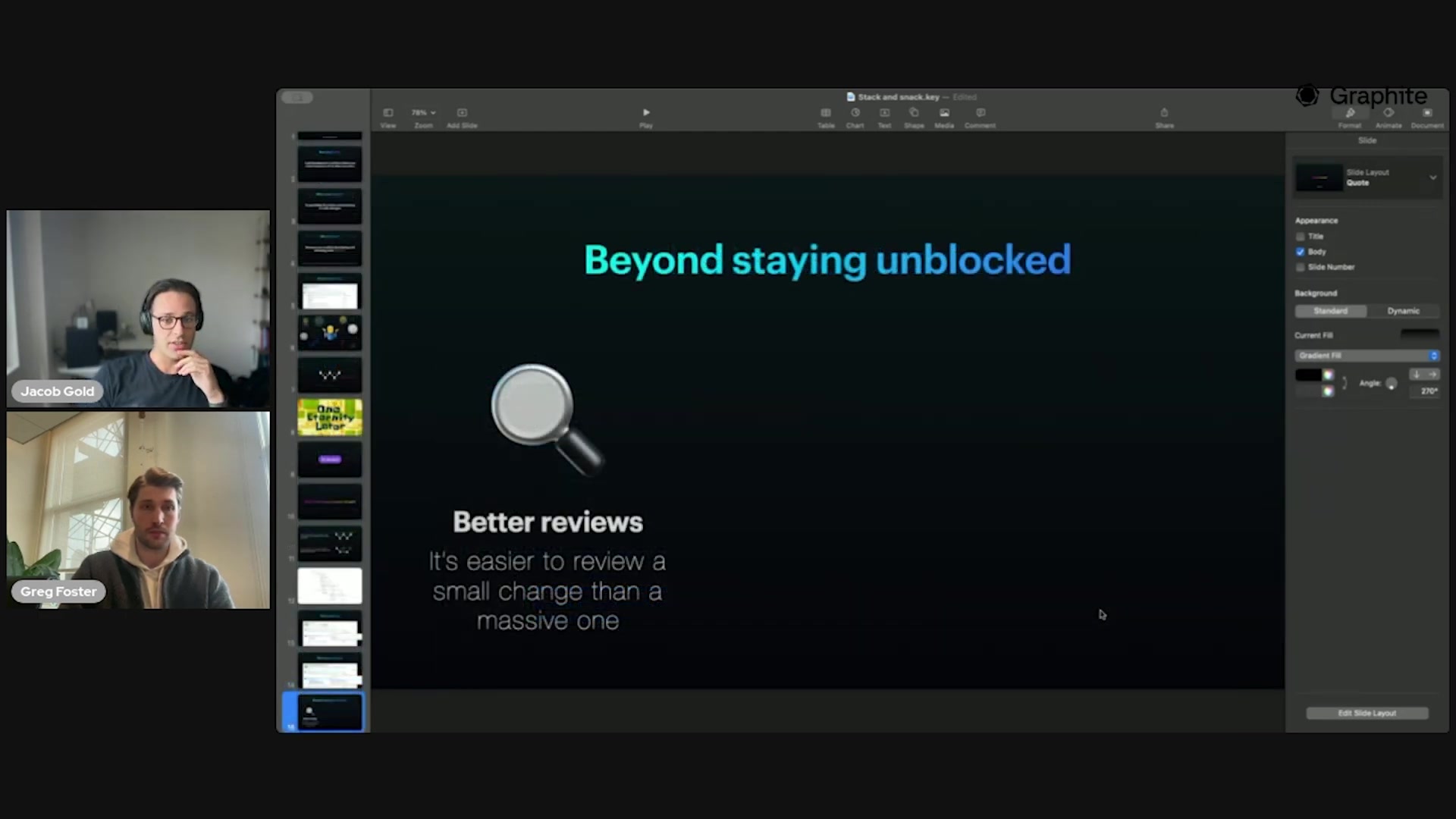The image size is (1456, 819).
Task: Select the 'Beyond staying unblocked' title text
Action: coord(827,260)
